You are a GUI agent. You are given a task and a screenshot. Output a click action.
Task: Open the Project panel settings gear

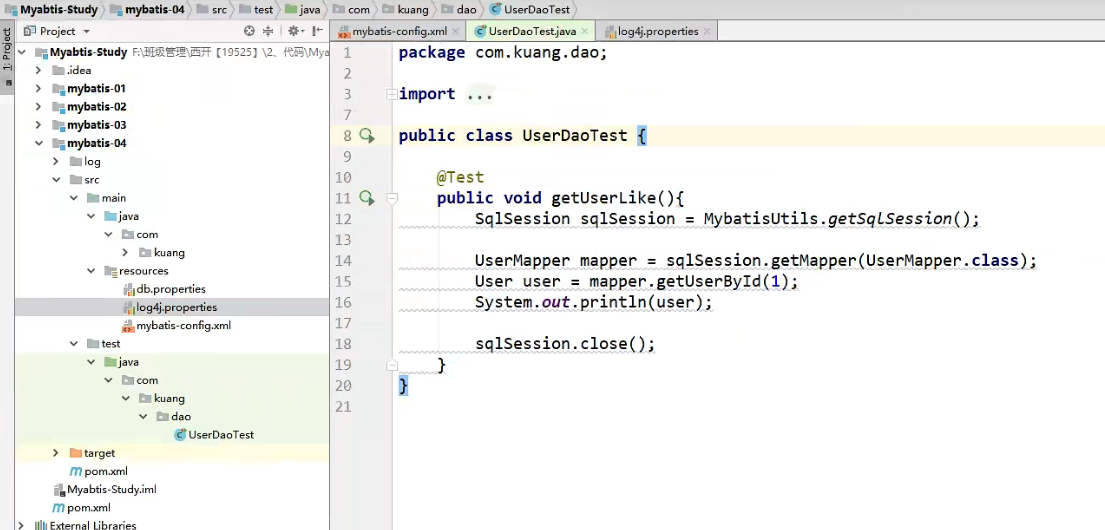click(x=294, y=31)
